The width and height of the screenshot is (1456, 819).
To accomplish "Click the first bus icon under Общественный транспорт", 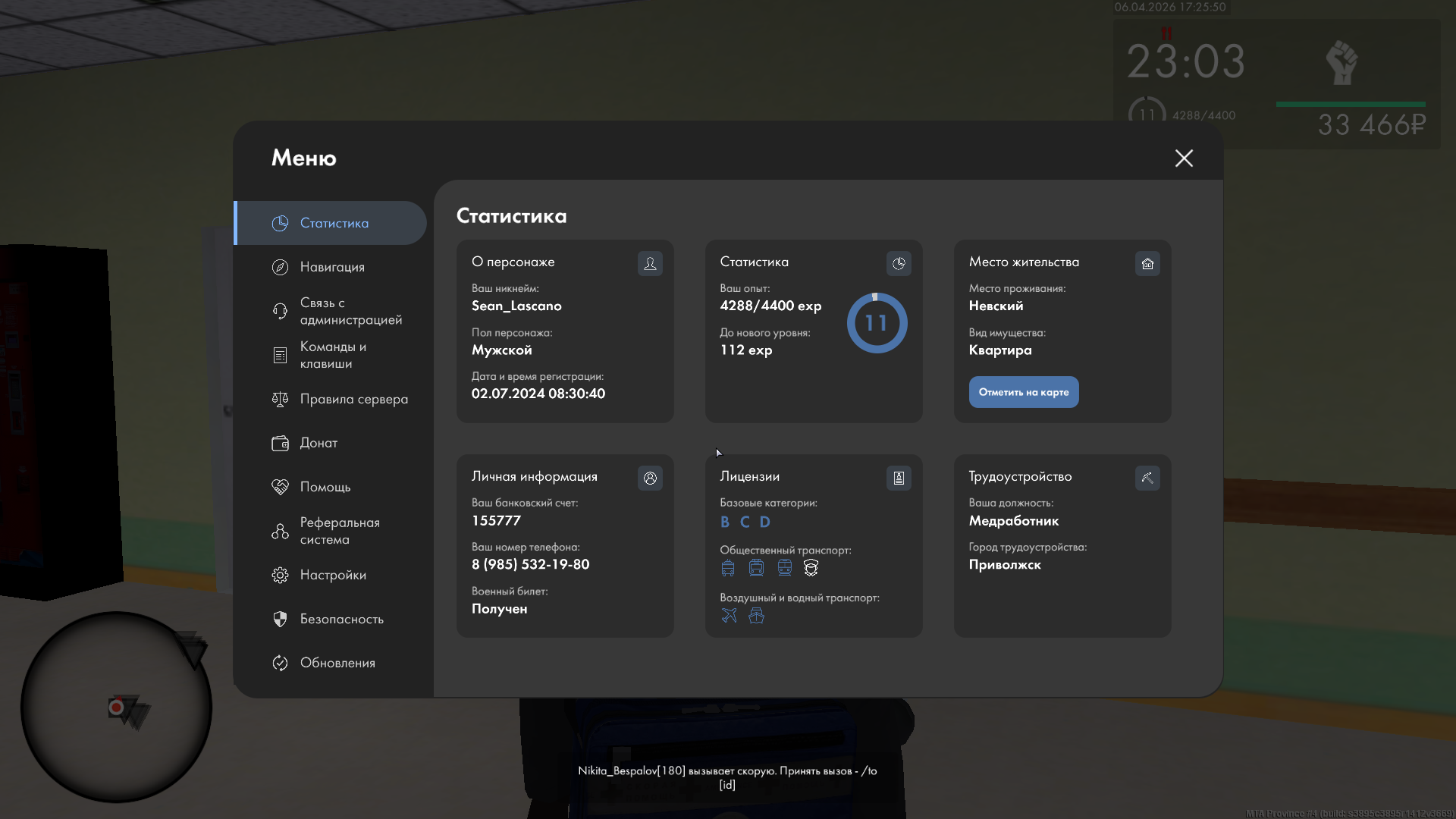I will click(x=728, y=568).
